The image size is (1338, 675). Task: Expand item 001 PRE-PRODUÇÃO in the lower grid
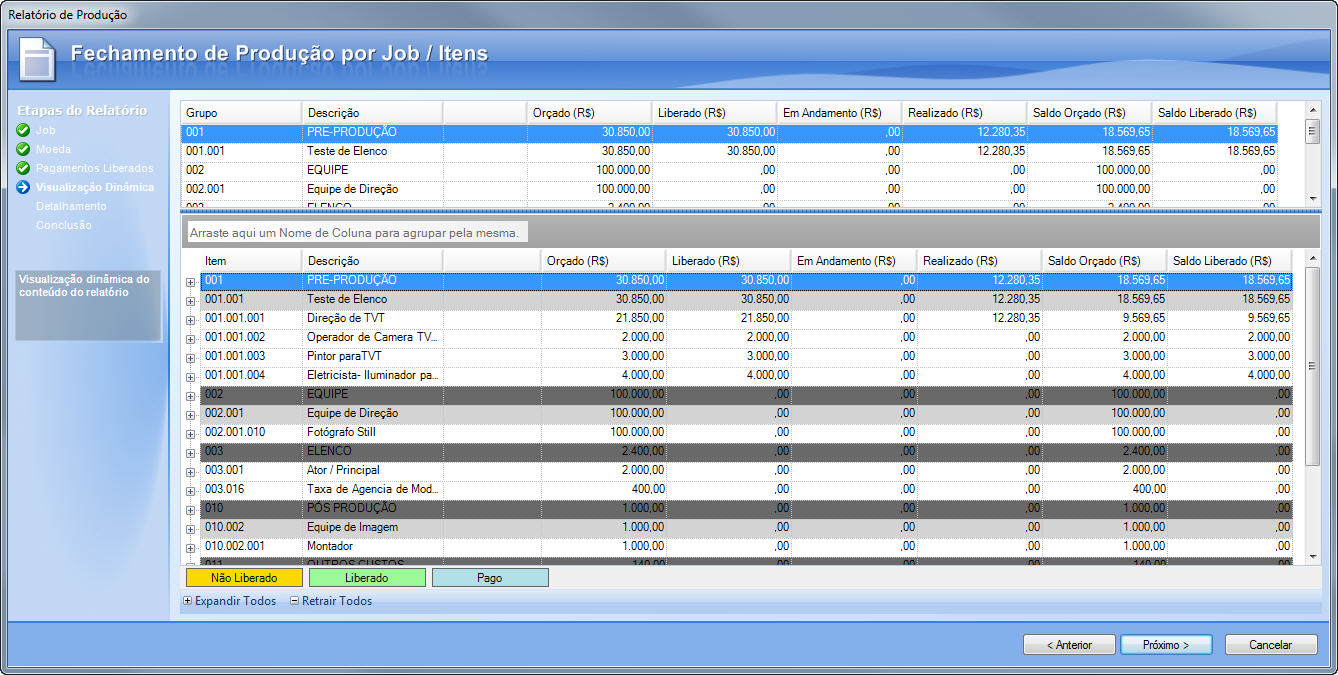tap(190, 281)
